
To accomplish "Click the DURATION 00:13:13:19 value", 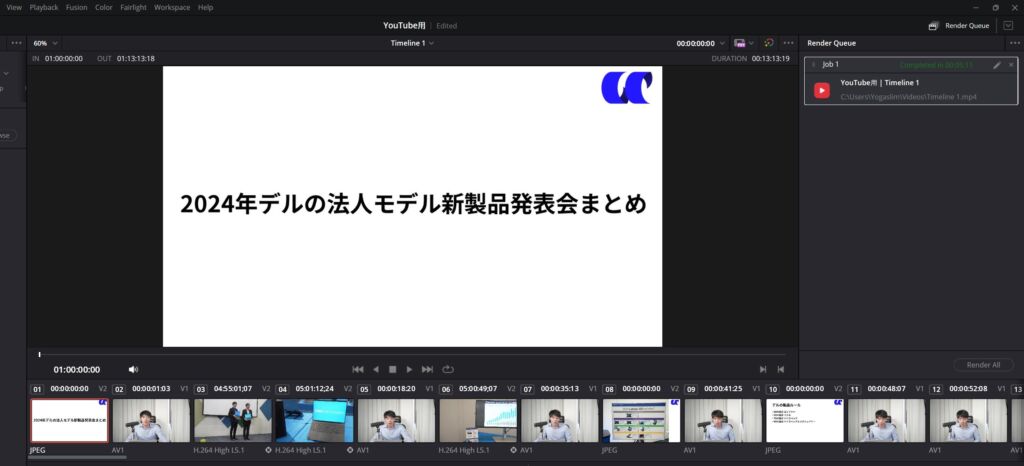I will point(771,58).
